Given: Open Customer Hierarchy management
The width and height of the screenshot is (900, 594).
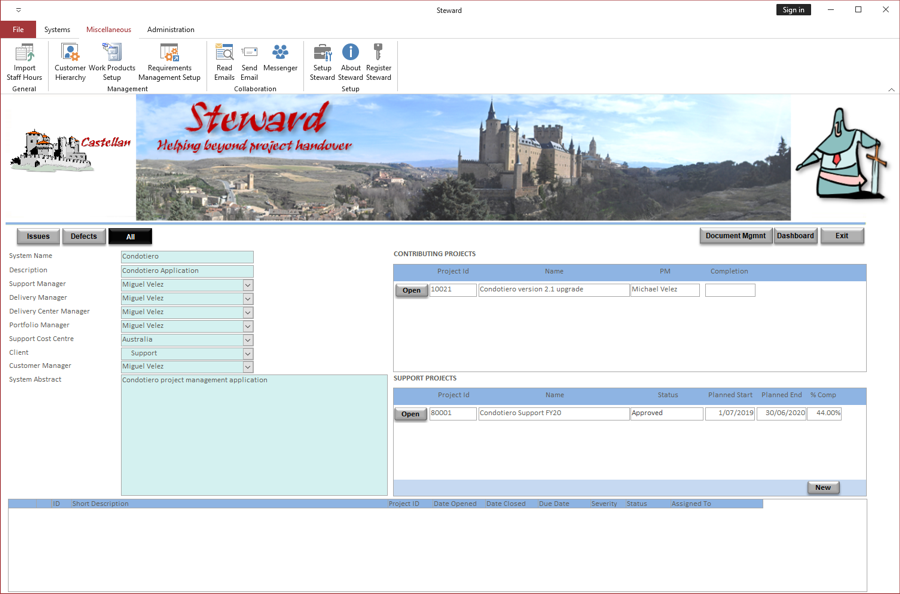Looking at the screenshot, I should [70, 62].
